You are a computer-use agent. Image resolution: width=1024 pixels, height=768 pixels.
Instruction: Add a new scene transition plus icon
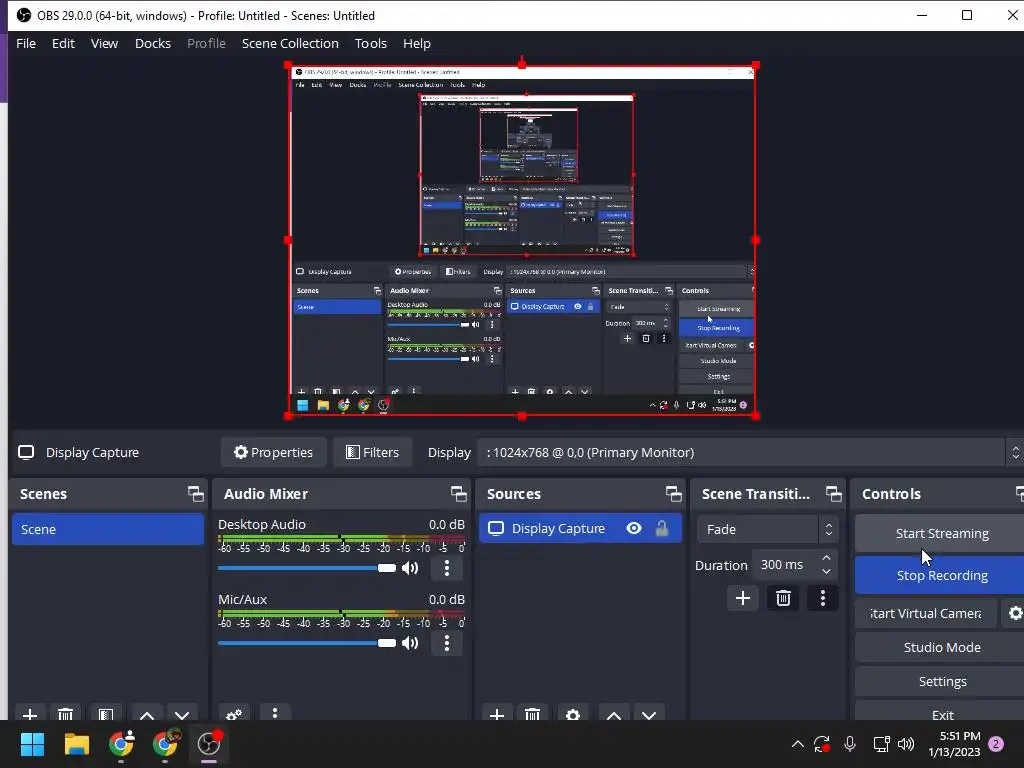(743, 598)
